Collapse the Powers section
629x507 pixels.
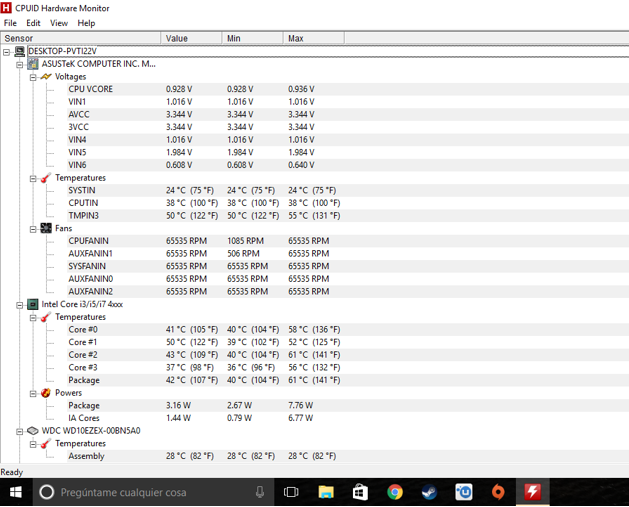pos(33,393)
